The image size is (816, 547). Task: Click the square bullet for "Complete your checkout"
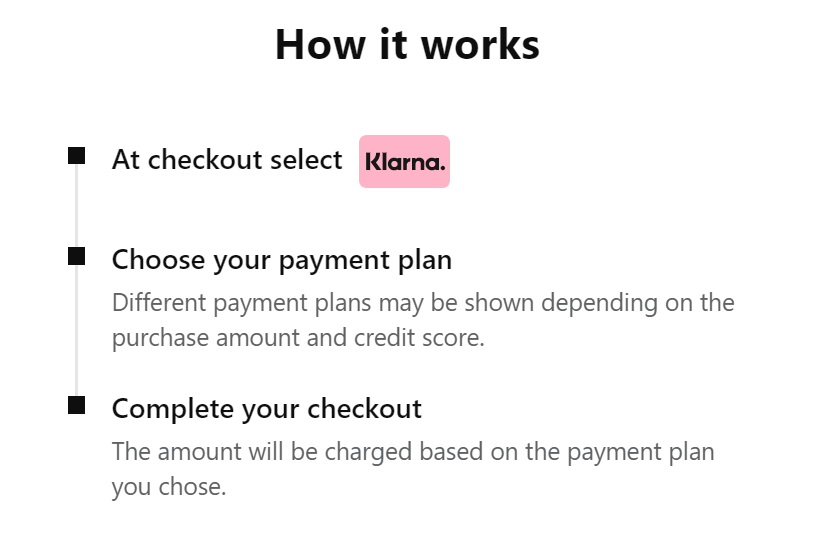click(77, 405)
